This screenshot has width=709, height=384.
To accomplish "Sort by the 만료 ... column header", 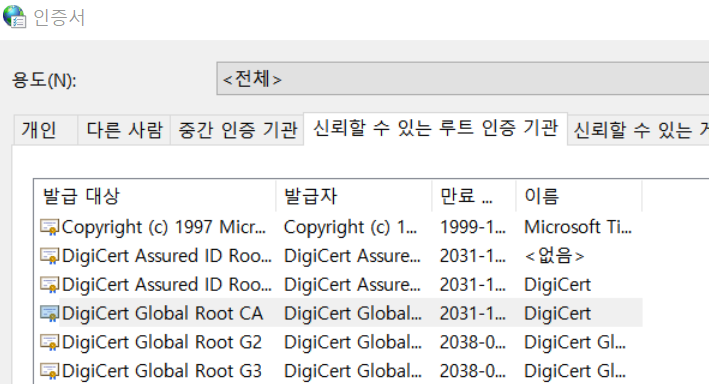I will pos(474,196).
